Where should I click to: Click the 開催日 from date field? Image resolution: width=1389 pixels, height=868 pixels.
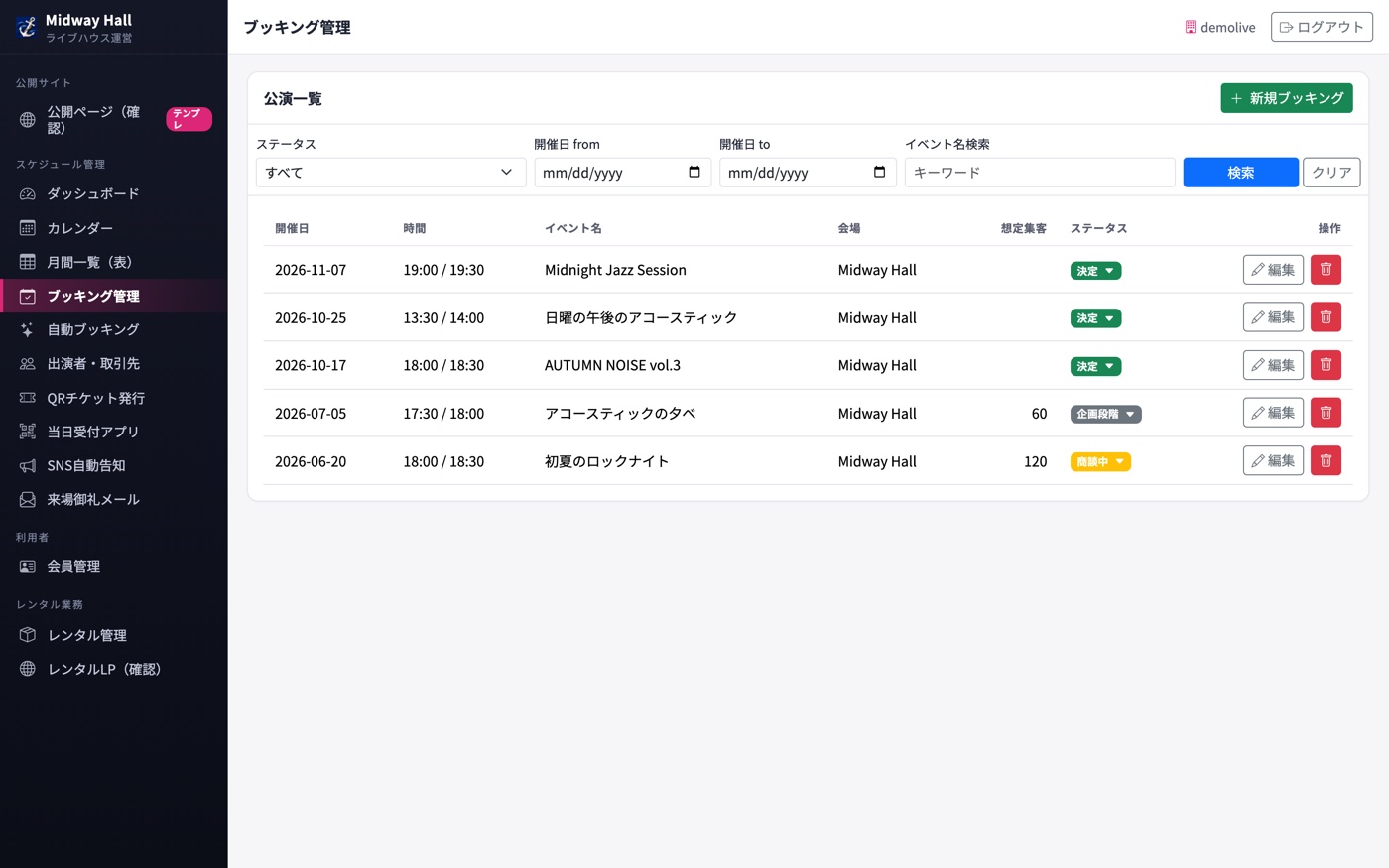622,172
